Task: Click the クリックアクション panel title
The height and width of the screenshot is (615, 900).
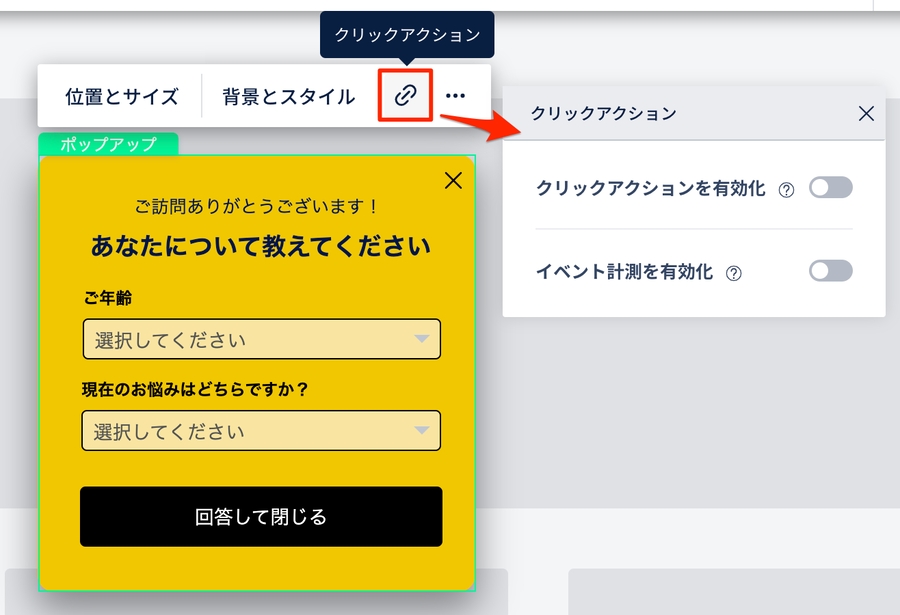Action: tap(604, 114)
